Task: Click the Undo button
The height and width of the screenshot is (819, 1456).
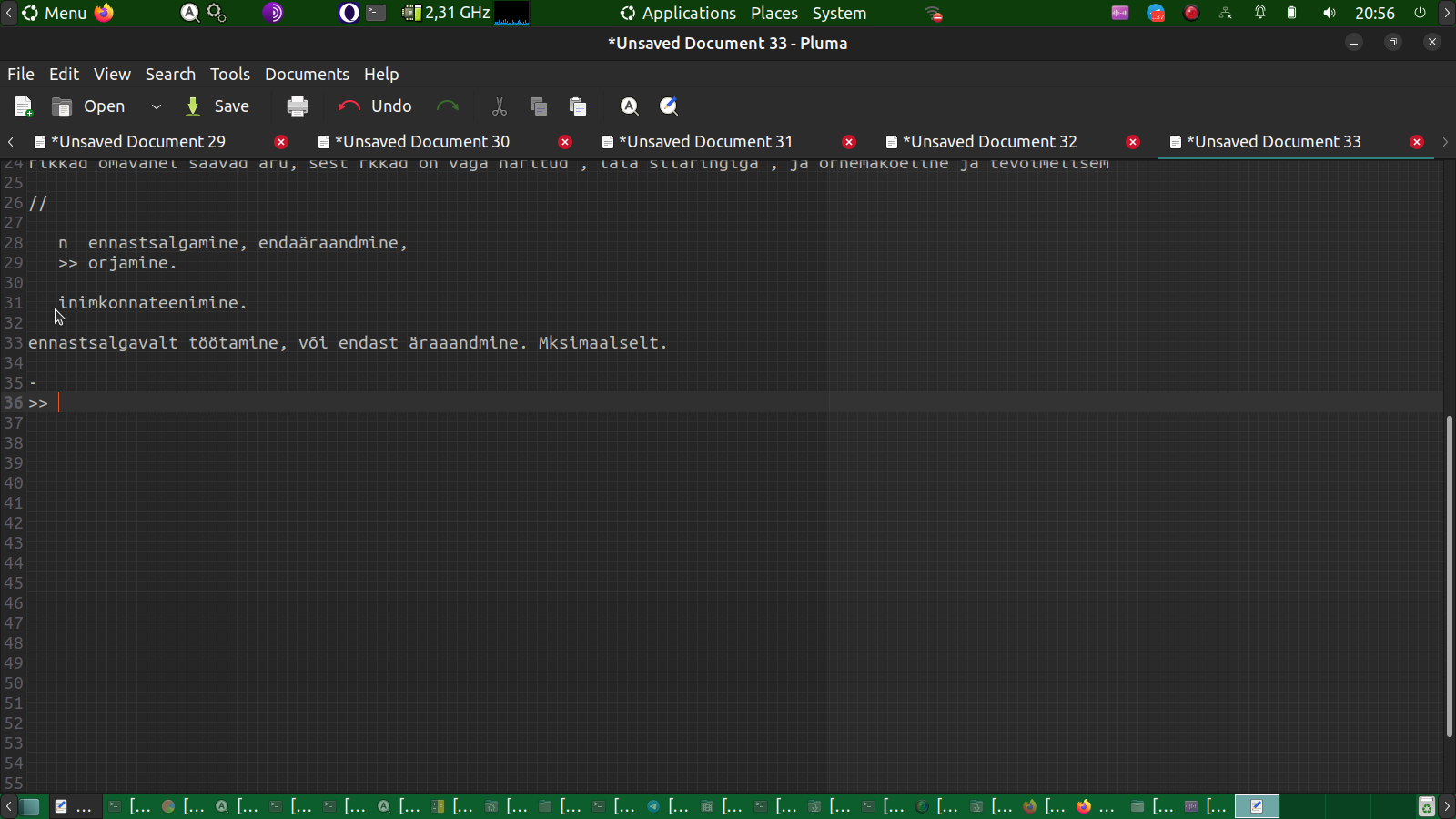Action: [x=376, y=106]
